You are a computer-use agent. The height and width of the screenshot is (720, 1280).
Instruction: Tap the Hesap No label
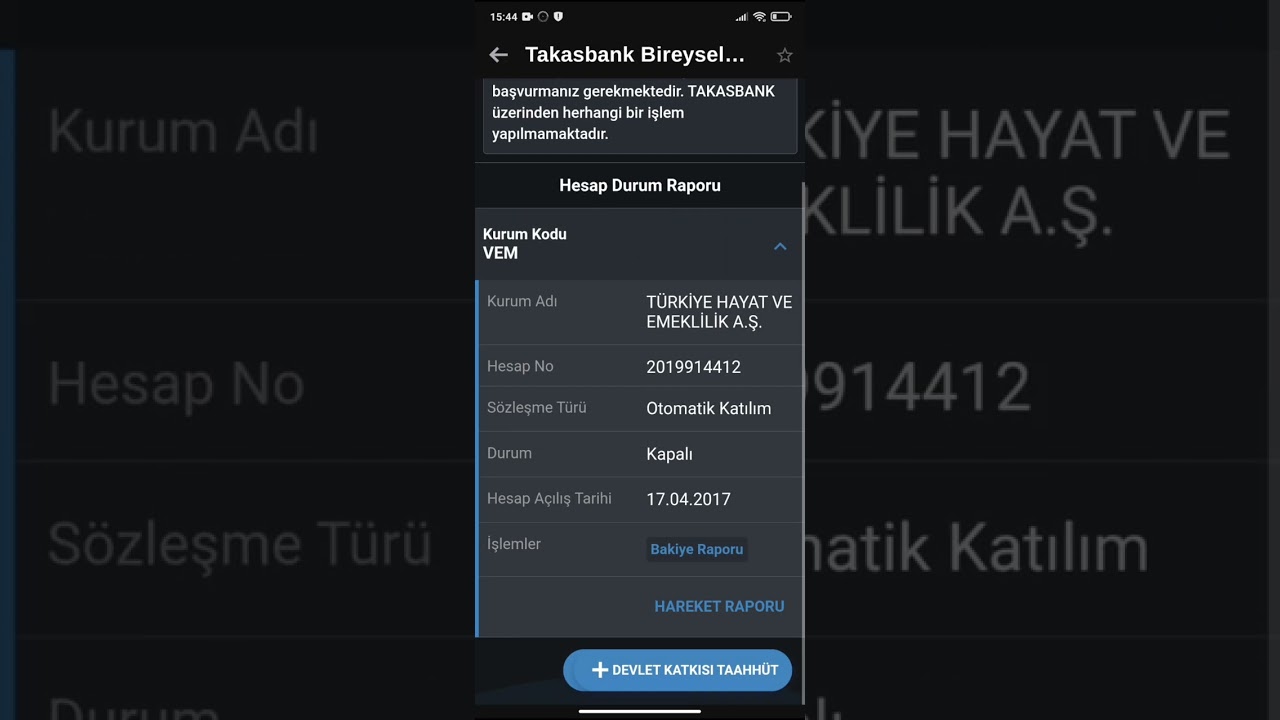click(x=520, y=366)
